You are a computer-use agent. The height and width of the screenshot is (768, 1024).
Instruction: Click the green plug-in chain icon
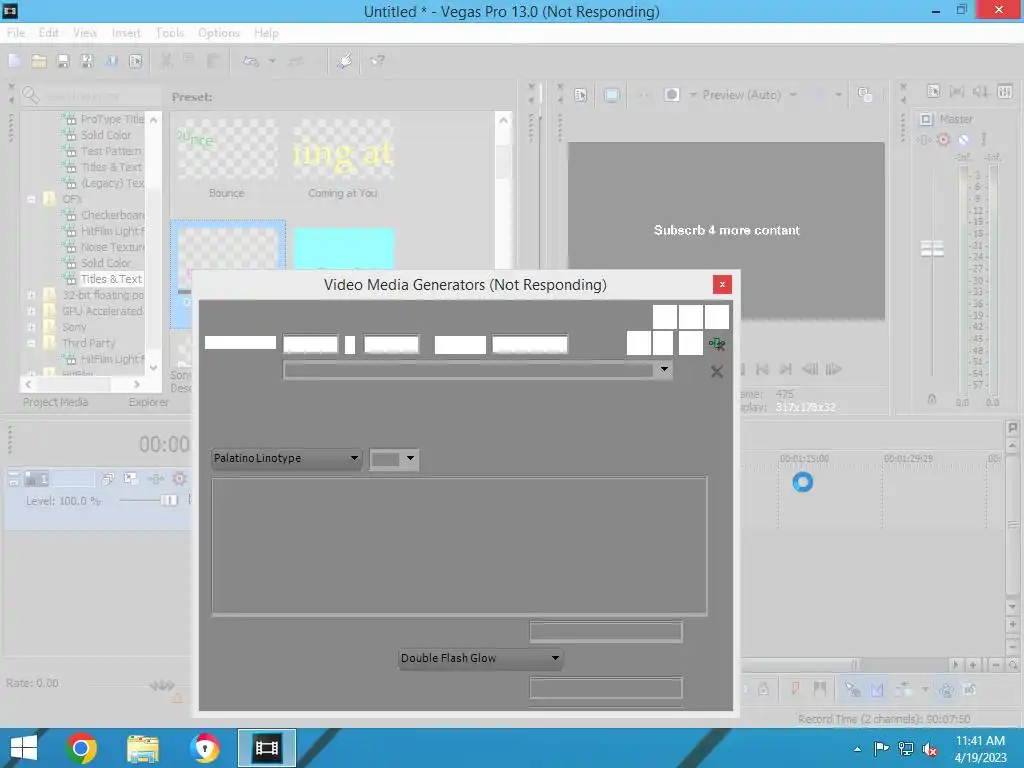(x=717, y=344)
